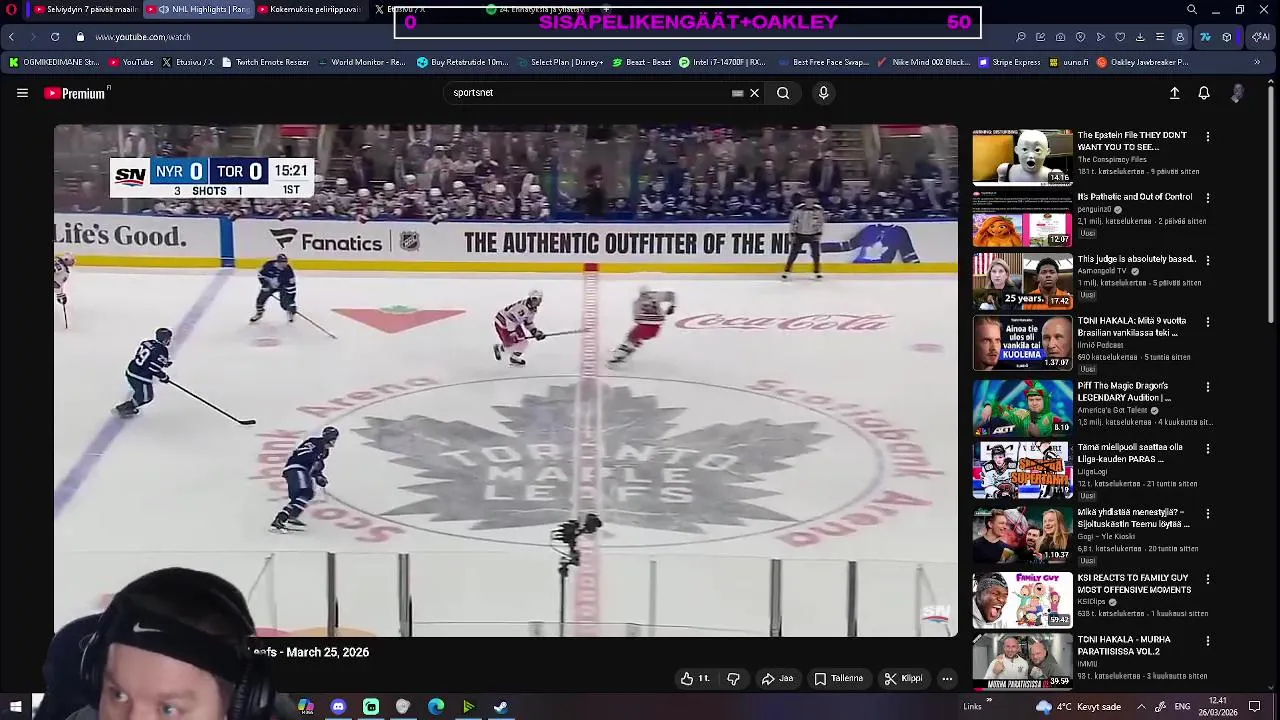
Task: Open the AI button at toolbar end
Action: point(1261,37)
